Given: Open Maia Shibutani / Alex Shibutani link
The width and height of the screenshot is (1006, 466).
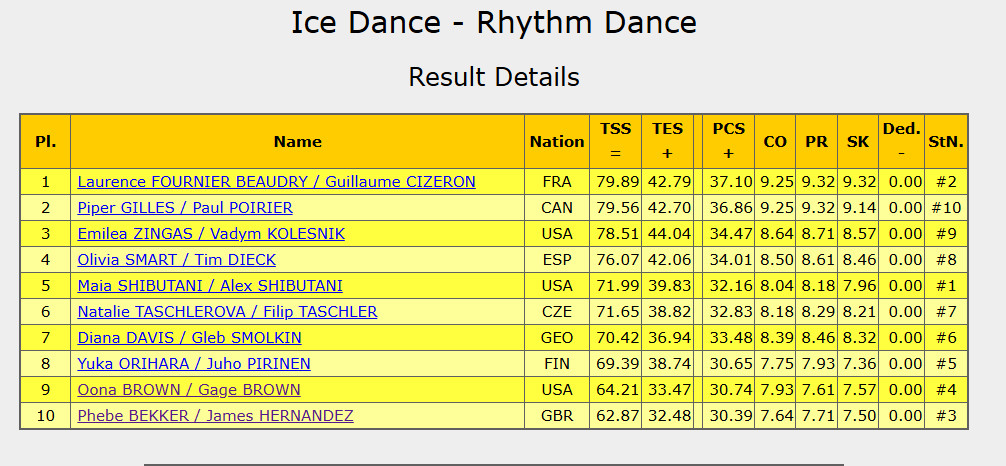Looking at the screenshot, I should tap(210, 286).
